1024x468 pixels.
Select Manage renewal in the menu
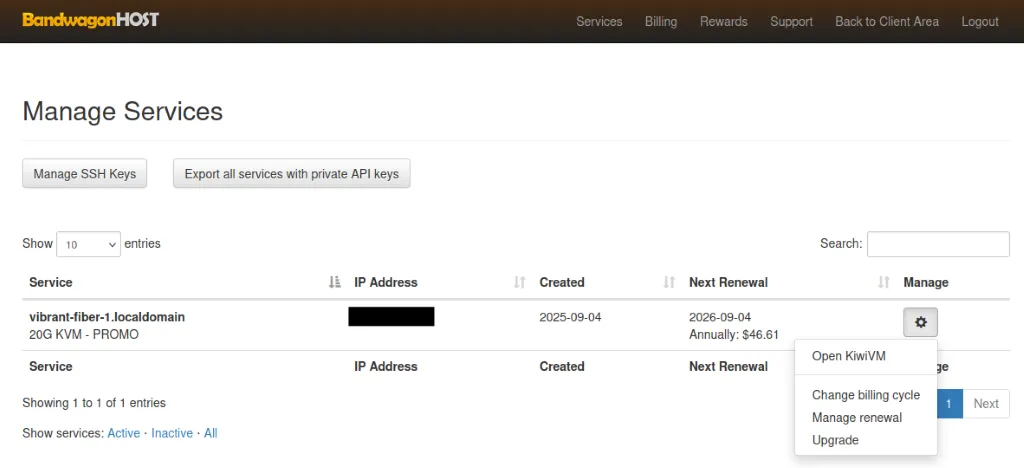point(856,418)
